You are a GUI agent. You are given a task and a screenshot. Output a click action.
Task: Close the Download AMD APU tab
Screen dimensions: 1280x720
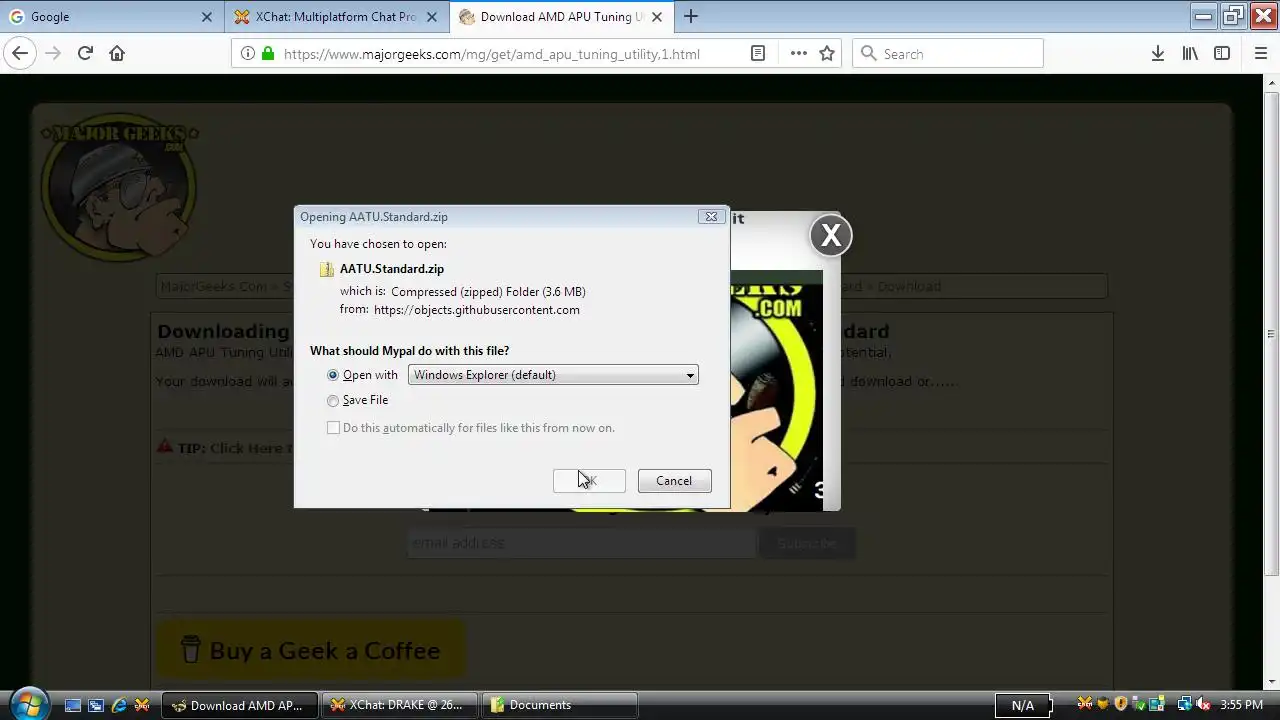tap(657, 16)
